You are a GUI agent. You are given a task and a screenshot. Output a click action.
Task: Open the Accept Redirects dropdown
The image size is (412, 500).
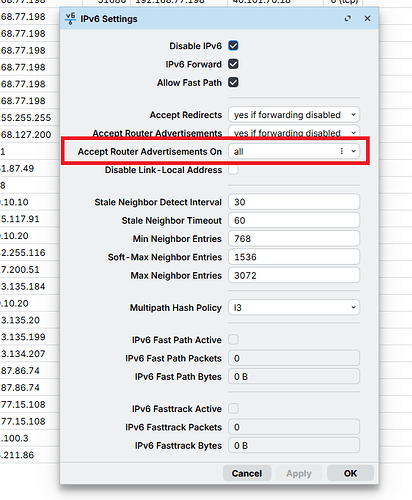pyautogui.click(x=294, y=115)
